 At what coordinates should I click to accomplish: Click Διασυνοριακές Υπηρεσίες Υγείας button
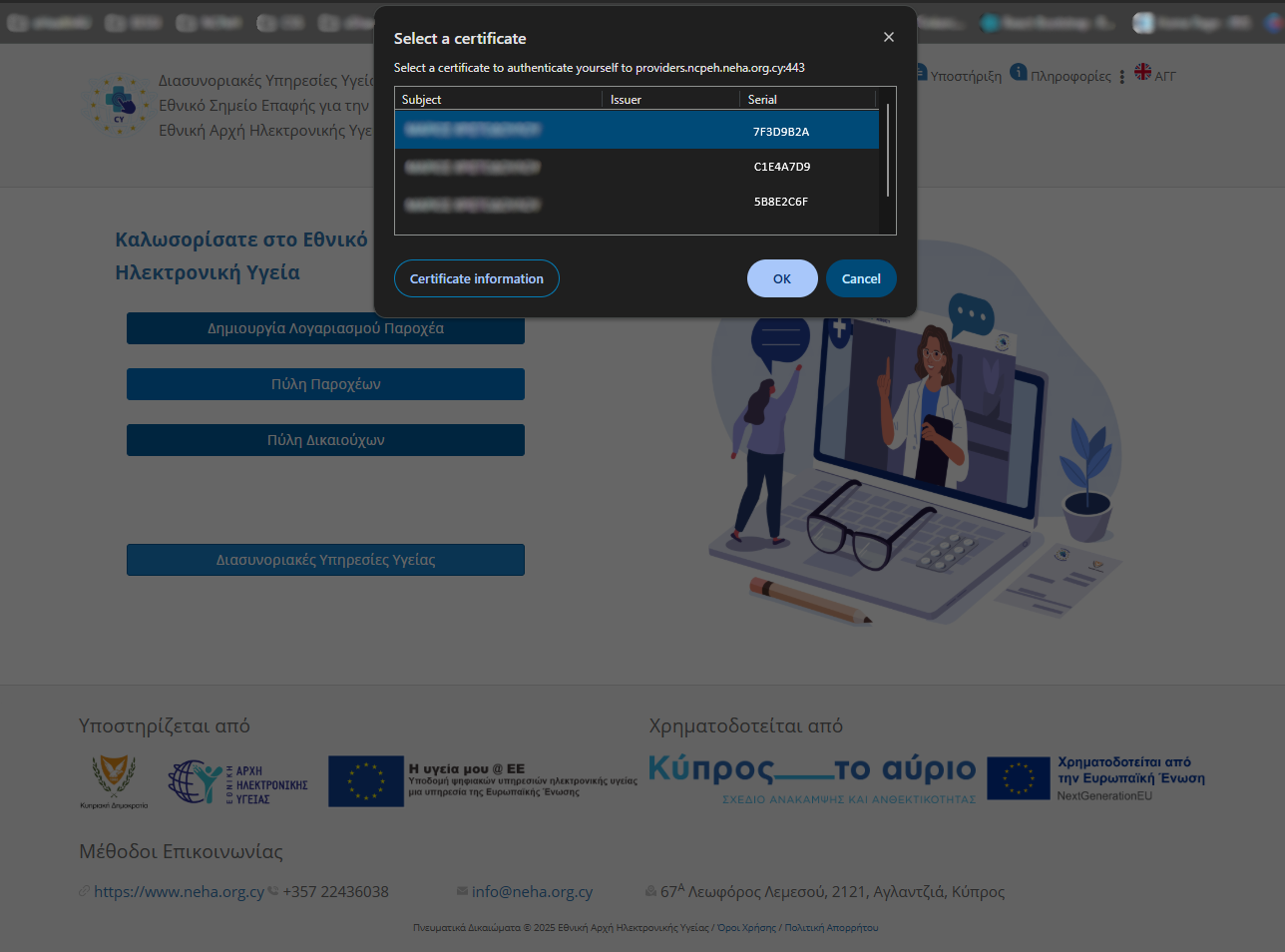pos(325,560)
